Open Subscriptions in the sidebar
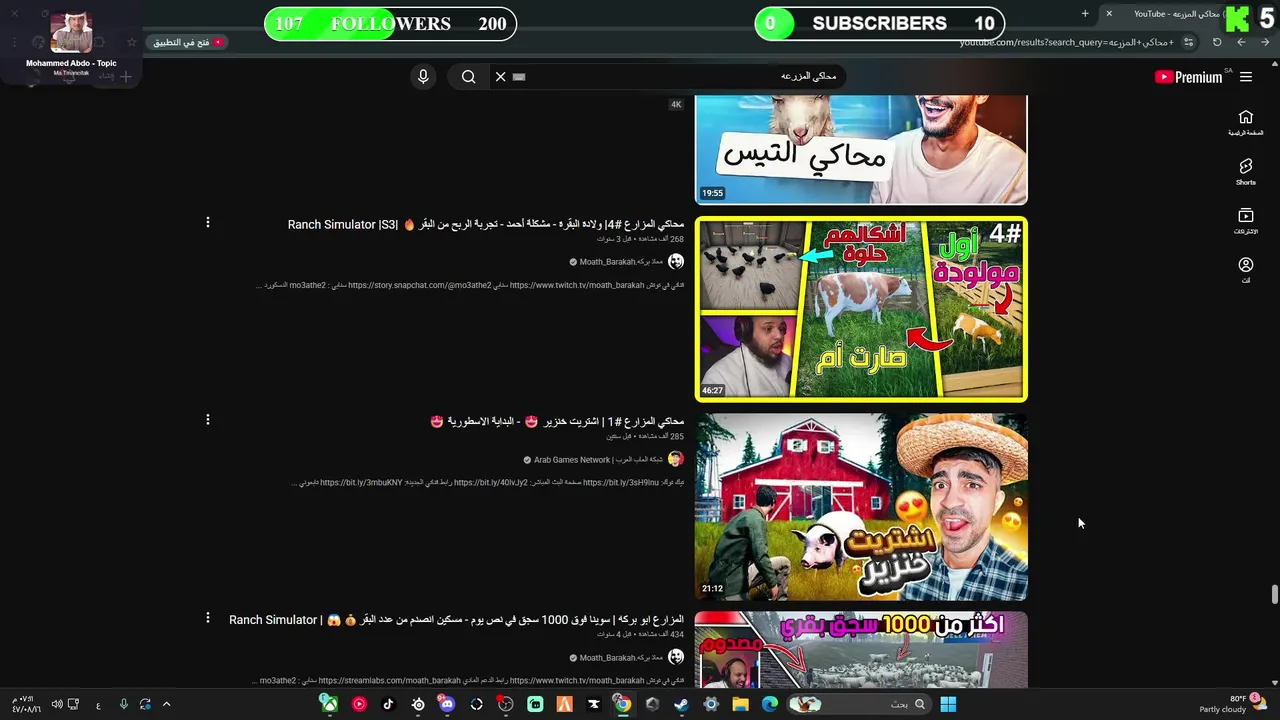 [1246, 221]
